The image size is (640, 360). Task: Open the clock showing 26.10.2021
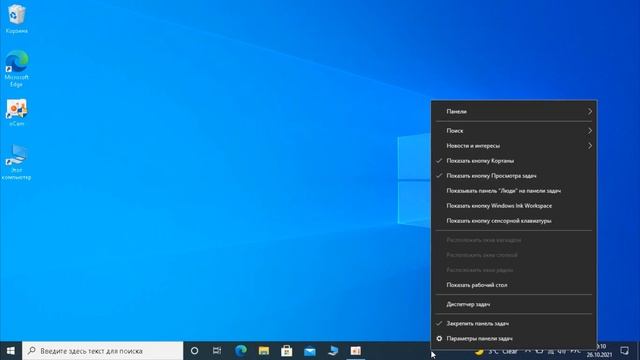click(x=599, y=351)
